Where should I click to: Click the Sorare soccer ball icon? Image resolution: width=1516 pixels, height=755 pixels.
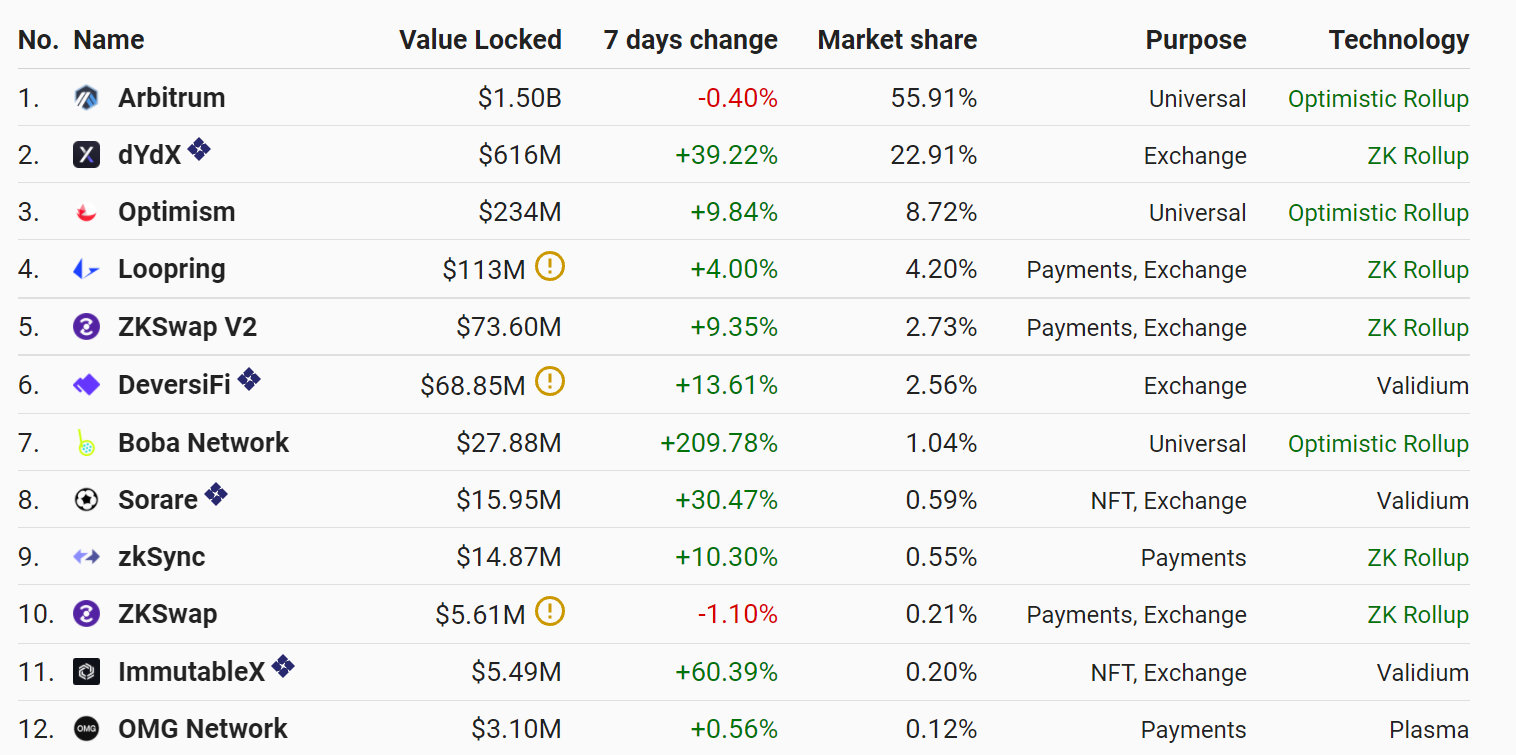pos(87,500)
